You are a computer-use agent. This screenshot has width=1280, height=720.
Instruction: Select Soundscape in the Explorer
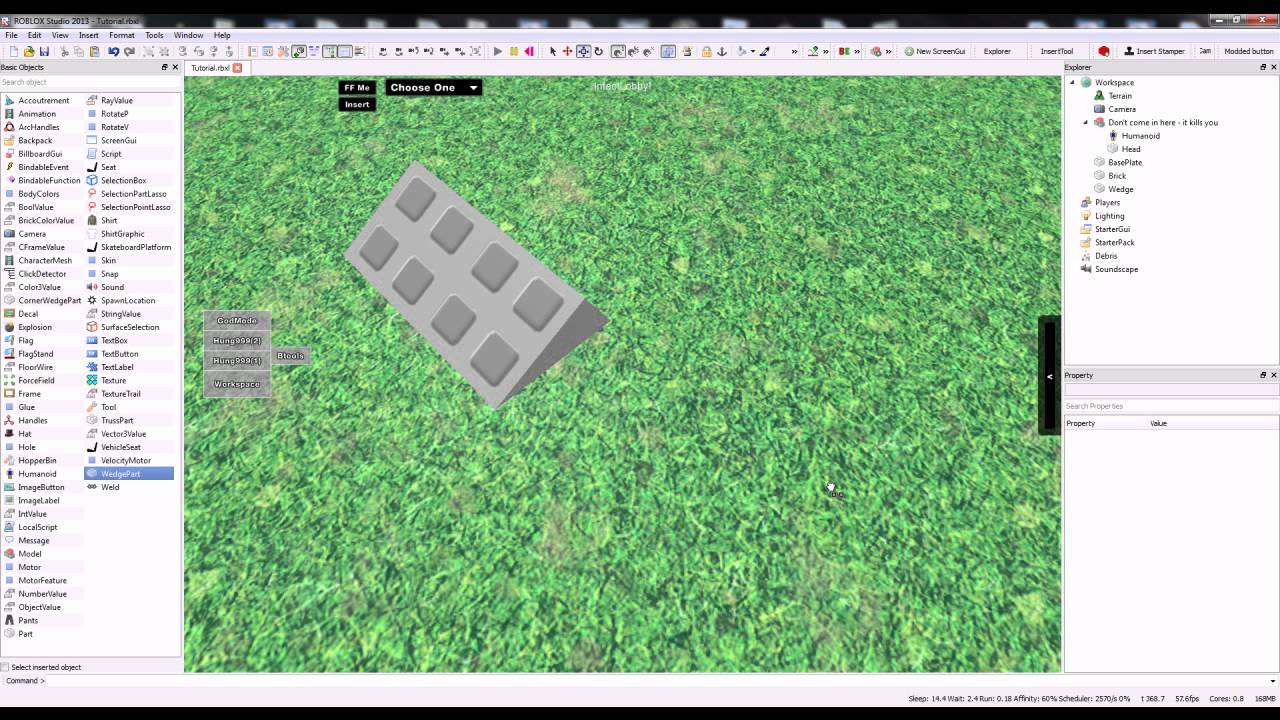click(x=1116, y=269)
